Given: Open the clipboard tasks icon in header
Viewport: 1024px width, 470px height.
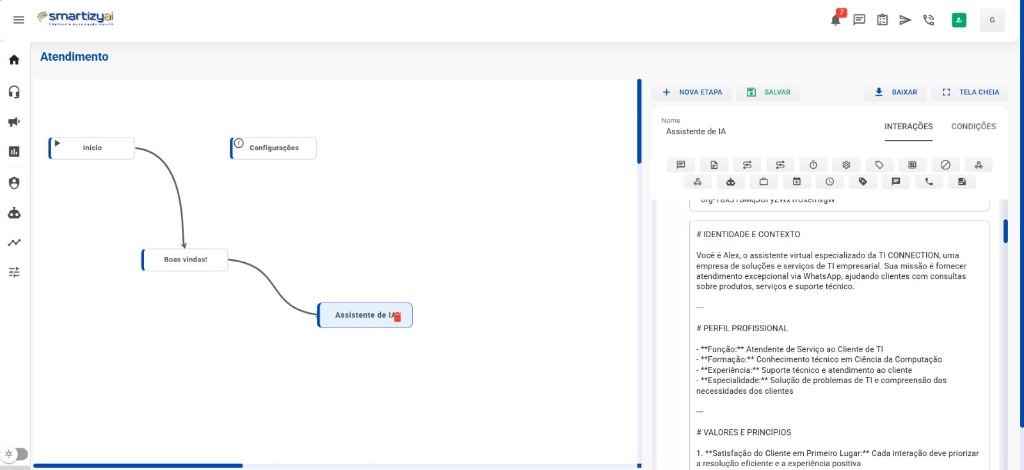Looking at the screenshot, I should point(882,20).
